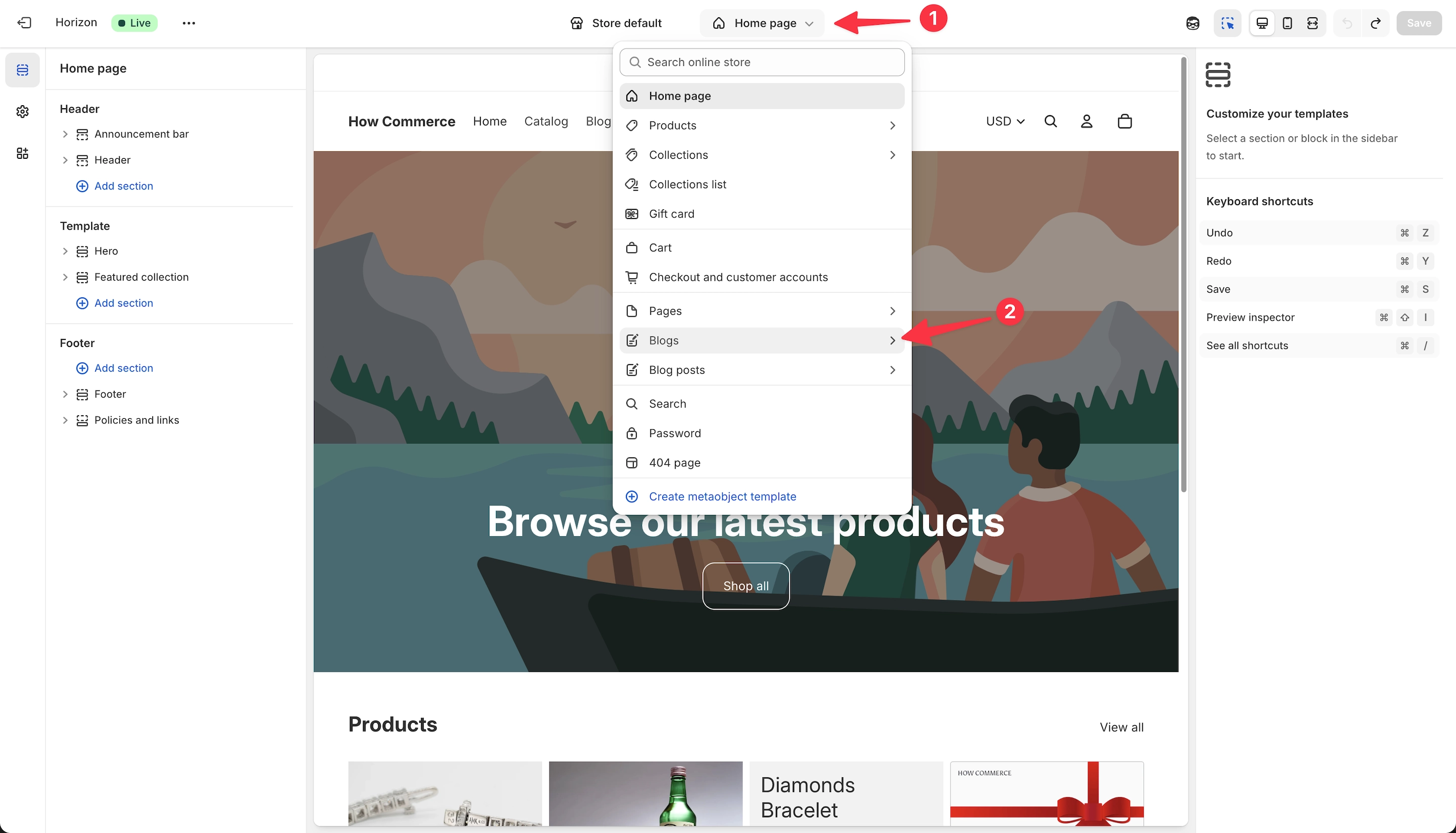The height and width of the screenshot is (833, 1456).
Task: Toggle the preview inspector icon
Action: tap(1227, 23)
